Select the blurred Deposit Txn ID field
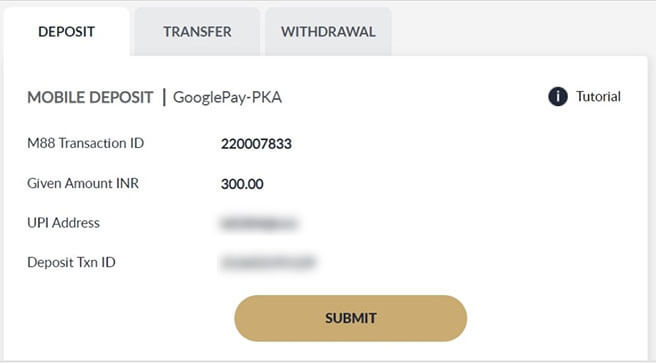Image resolution: width=656 pixels, height=363 pixels. click(268, 263)
